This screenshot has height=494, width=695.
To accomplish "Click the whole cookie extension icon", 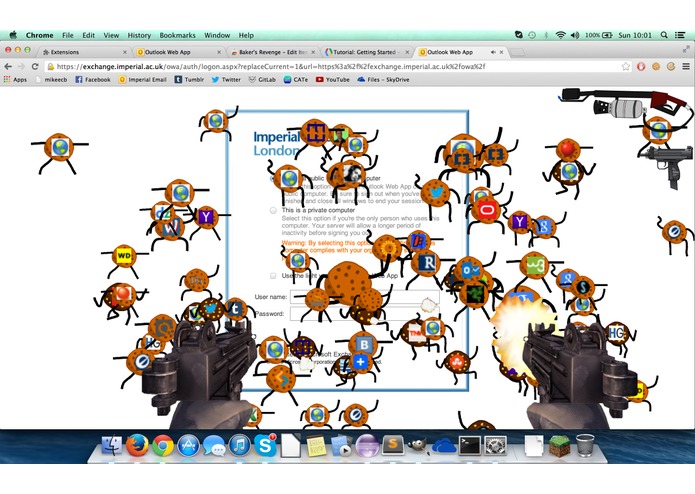I will (656, 66).
